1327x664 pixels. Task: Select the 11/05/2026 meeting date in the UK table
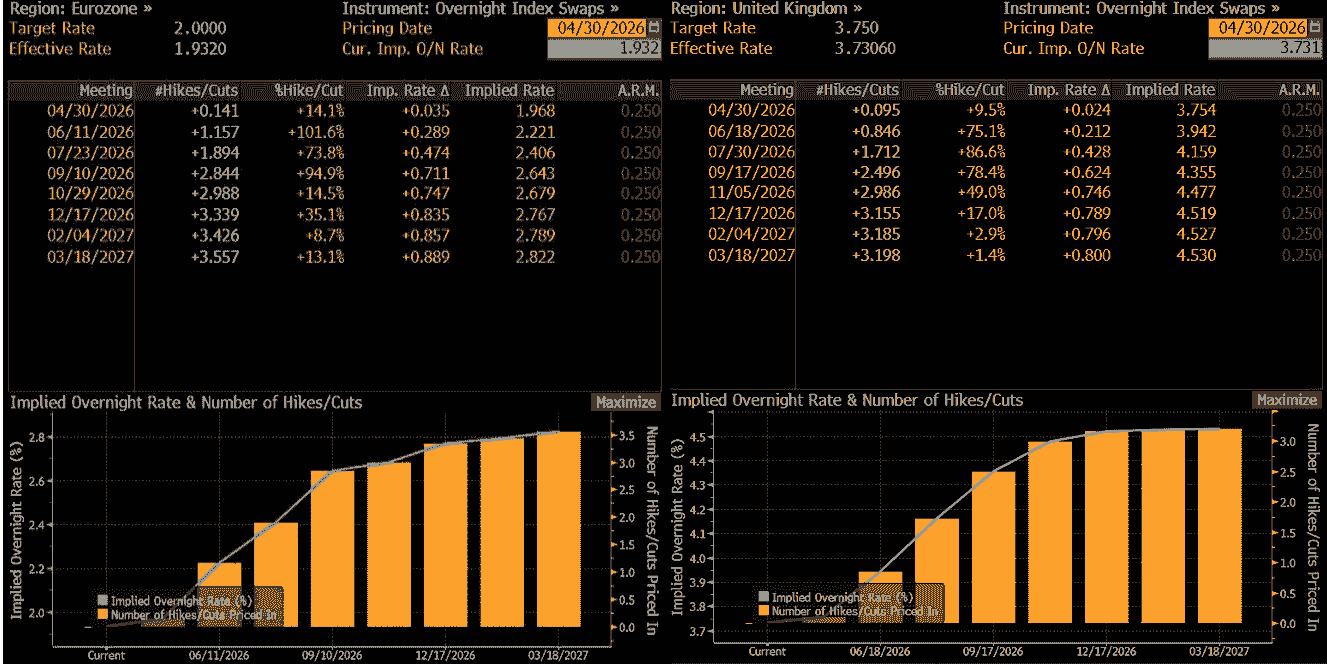(x=751, y=193)
